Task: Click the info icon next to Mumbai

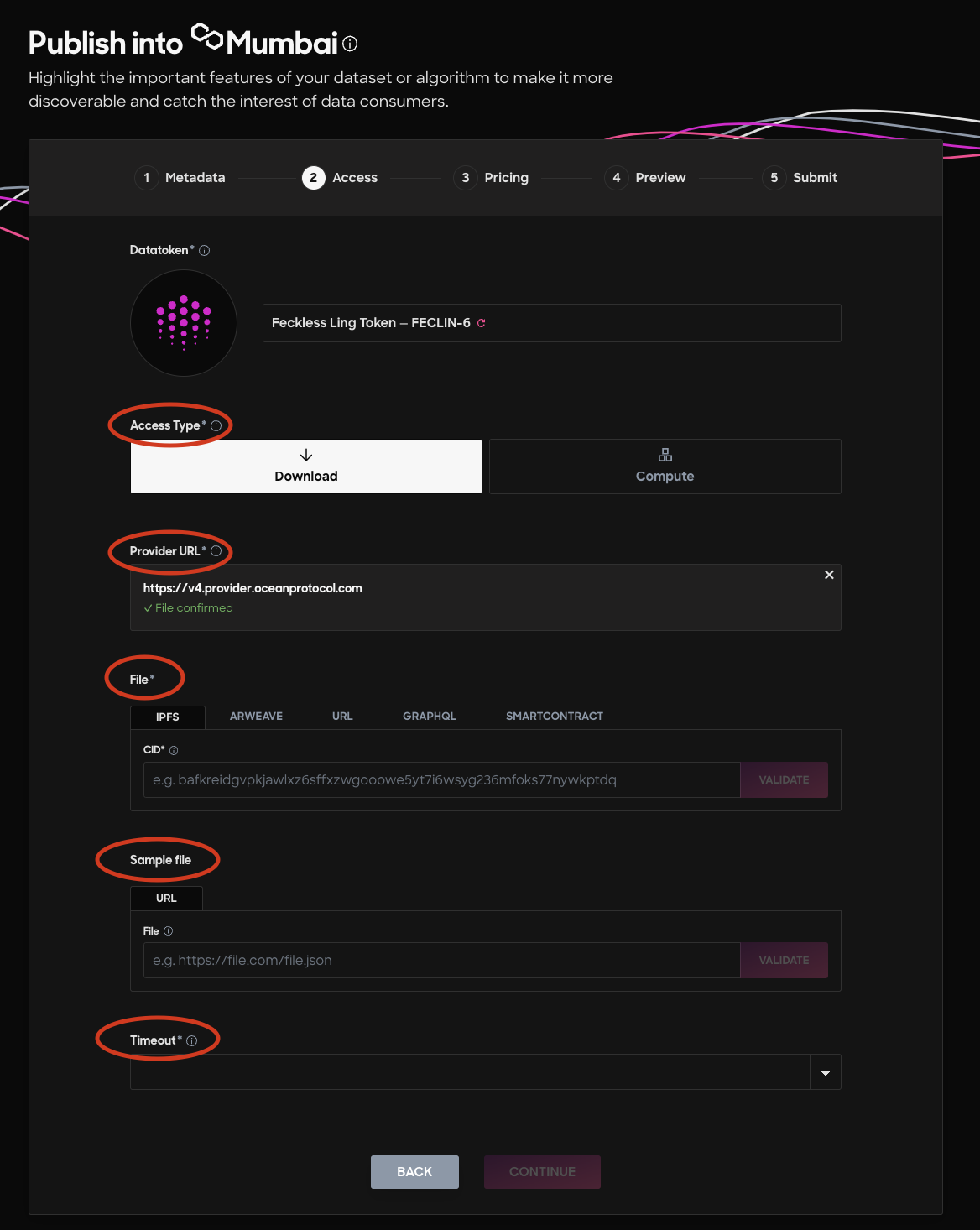Action: click(351, 44)
